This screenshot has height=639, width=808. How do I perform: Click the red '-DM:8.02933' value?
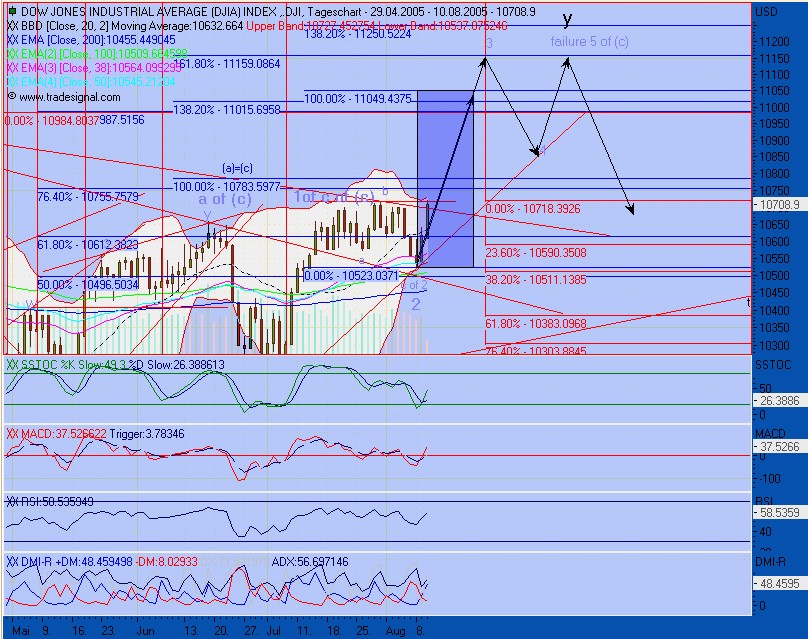pyautogui.click(x=167, y=562)
